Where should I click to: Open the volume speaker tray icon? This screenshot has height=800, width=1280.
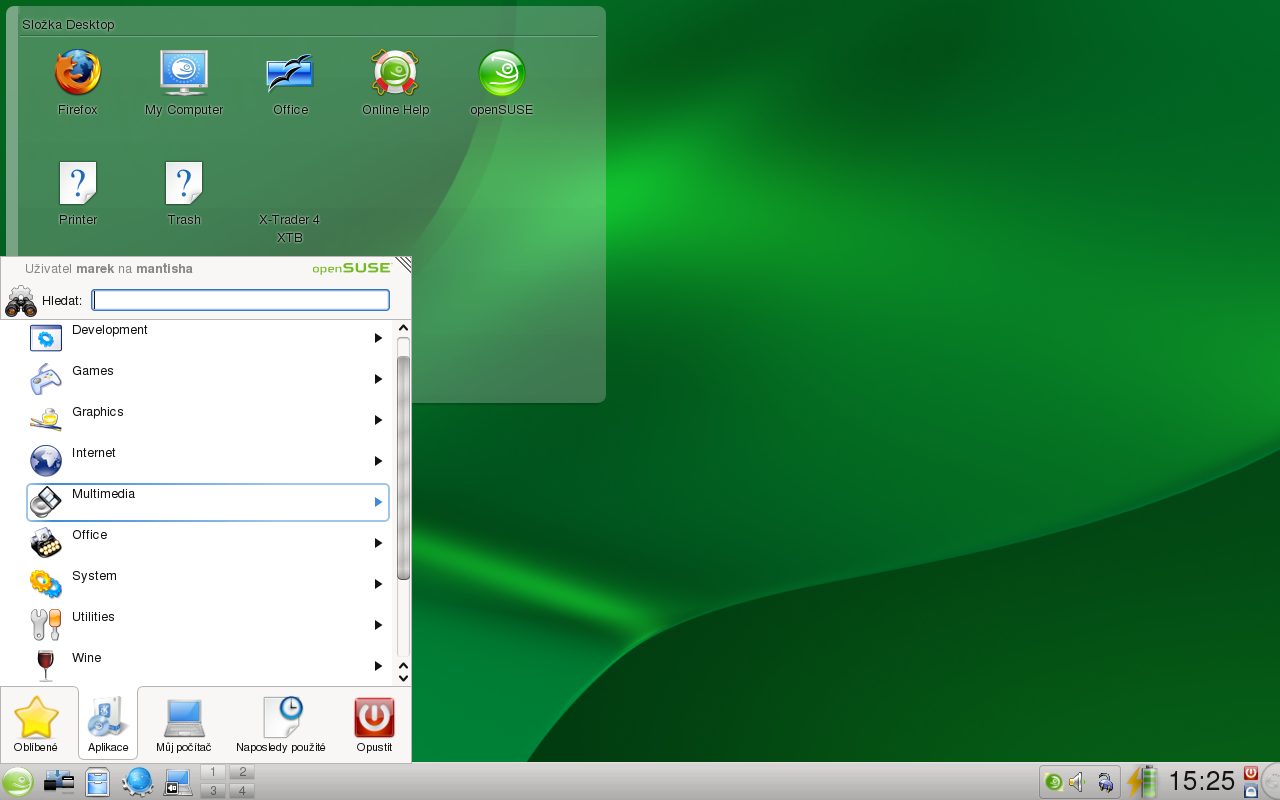click(x=1078, y=782)
